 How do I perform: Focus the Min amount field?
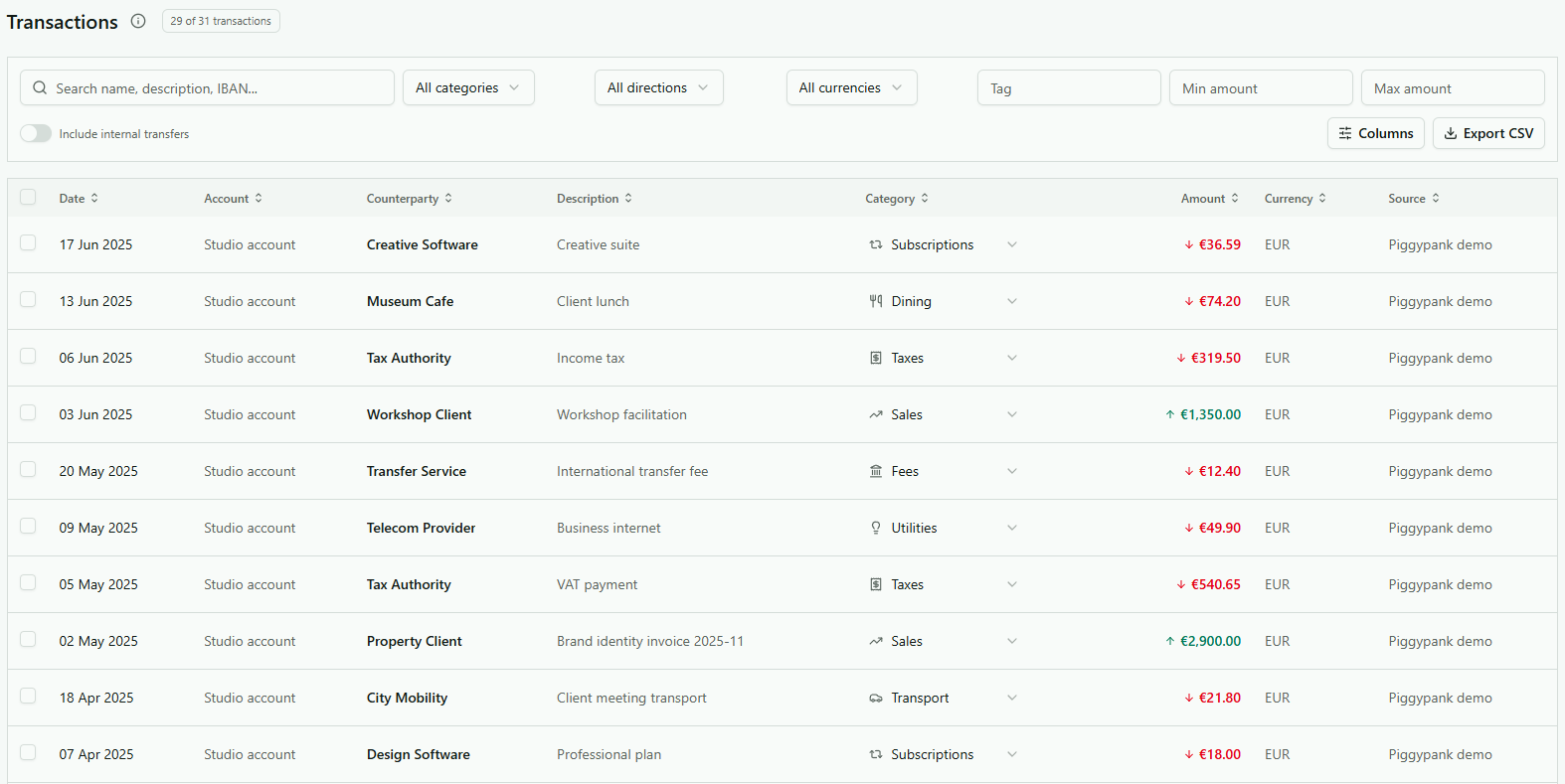coord(1261,87)
